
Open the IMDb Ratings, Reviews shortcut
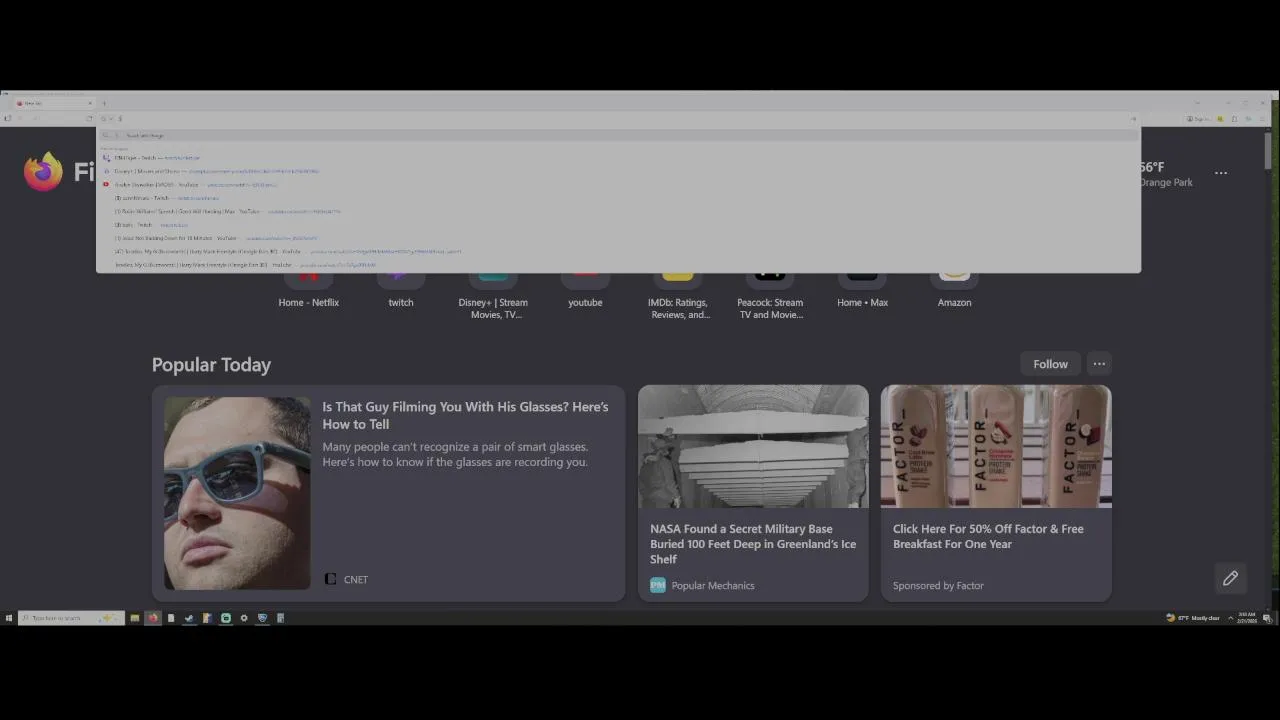coord(678,297)
